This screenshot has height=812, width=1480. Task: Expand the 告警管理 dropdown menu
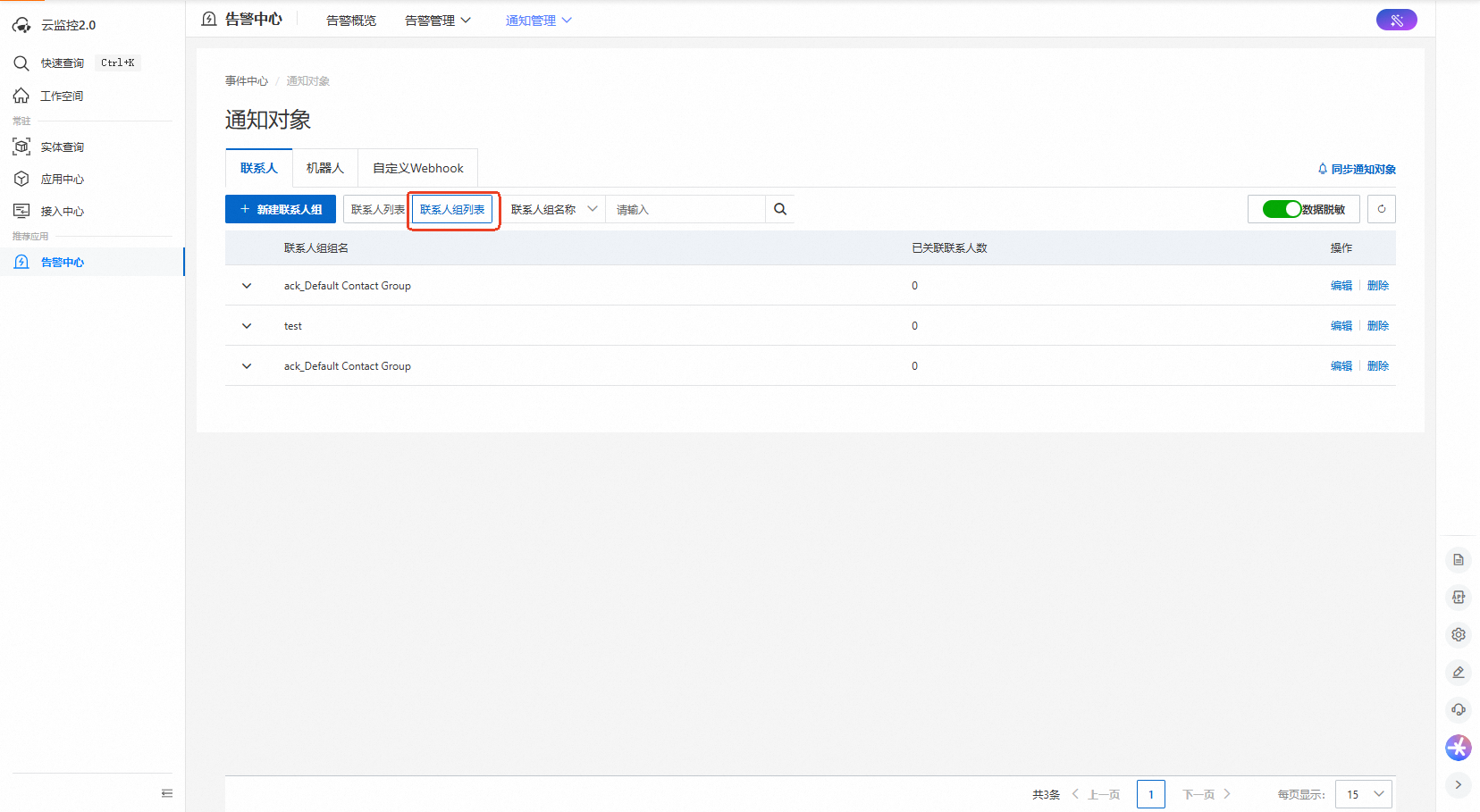[x=438, y=21]
